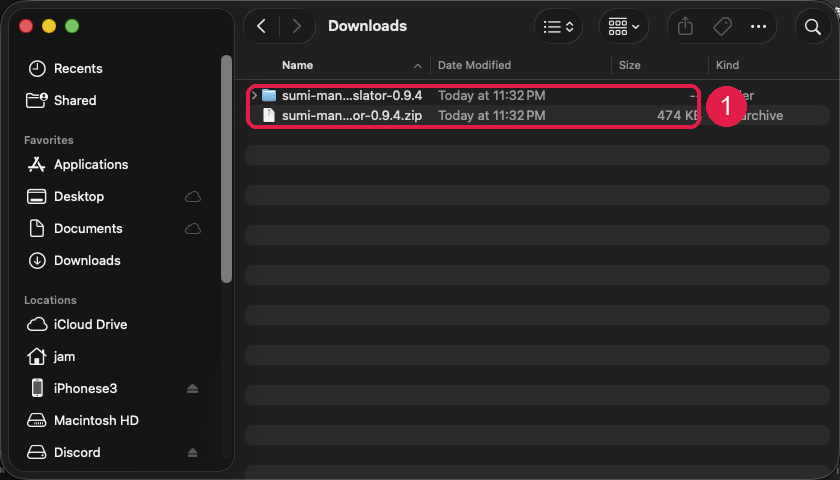
Task: Click the zip file's 11:32 PM date
Action: (x=491, y=115)
